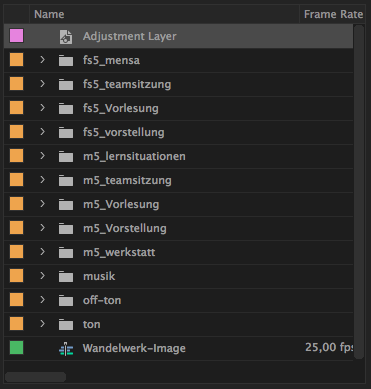Select the musik name text
371x389 pixels.
click(x=99, y=276)
